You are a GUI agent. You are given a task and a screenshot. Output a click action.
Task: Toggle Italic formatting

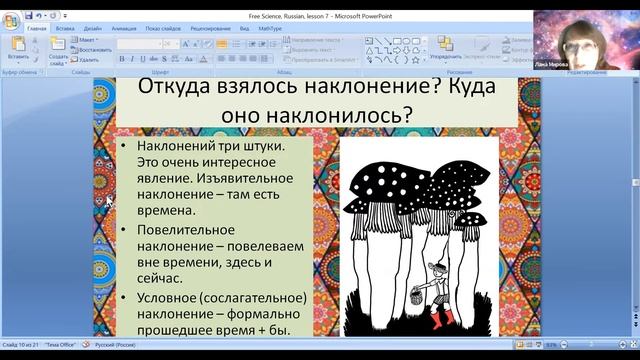pos(132,59)
